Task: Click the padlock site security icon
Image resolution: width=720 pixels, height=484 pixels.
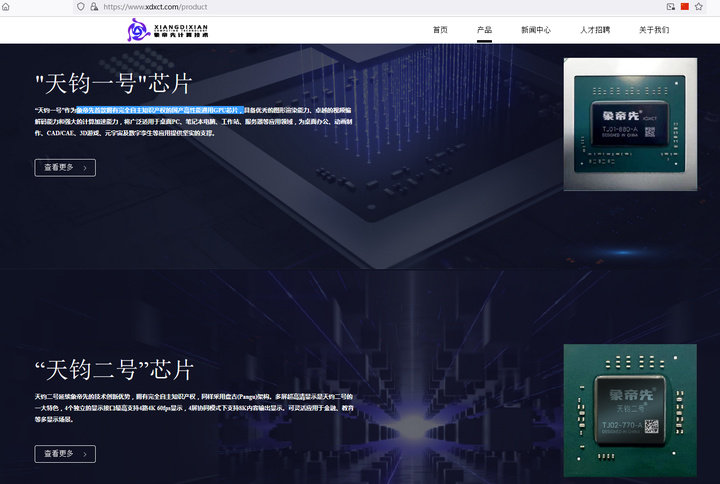Action: click(x=94, y=6)
